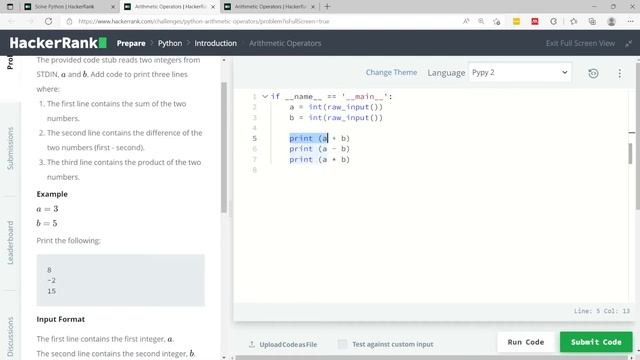This screenshot has height=360, width=640.
Task: Open the Submissions side tab
Action: pos(10,148)
